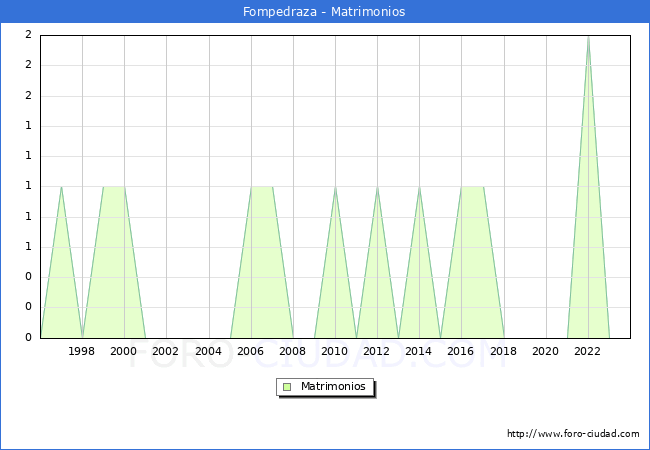Click the chart title Fompedraza - Matrimonios

(324, 12)
